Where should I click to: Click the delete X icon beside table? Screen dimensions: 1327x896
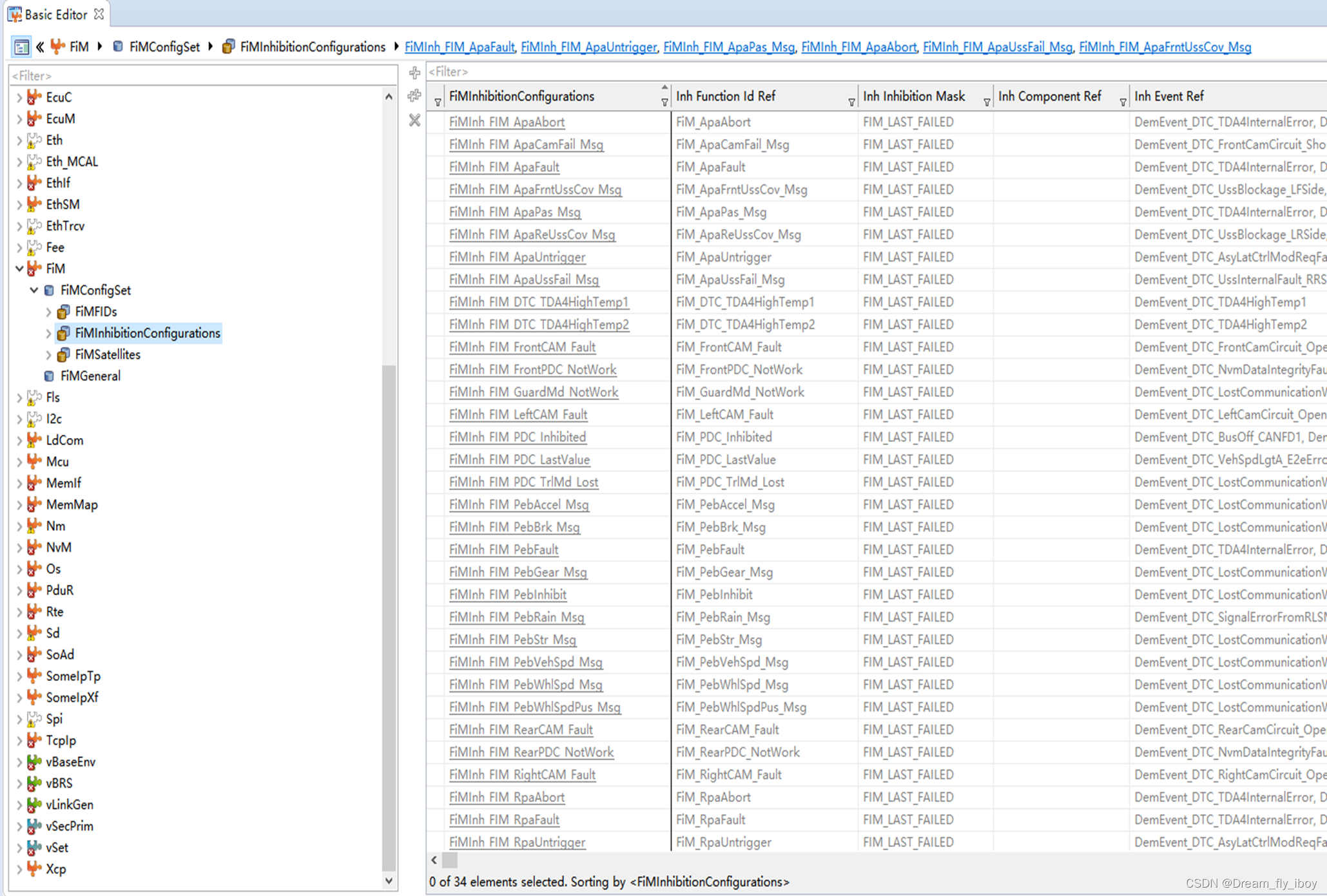414,120
